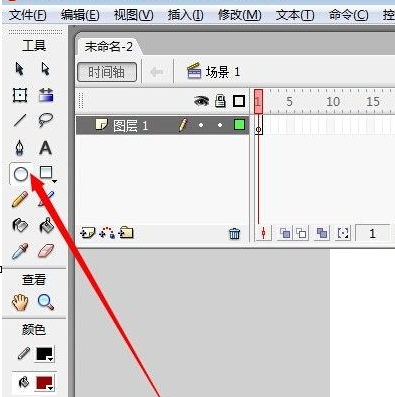
Task: Click the Insert Layer icon
Action: pyautogui.click(x=88, y=233)
